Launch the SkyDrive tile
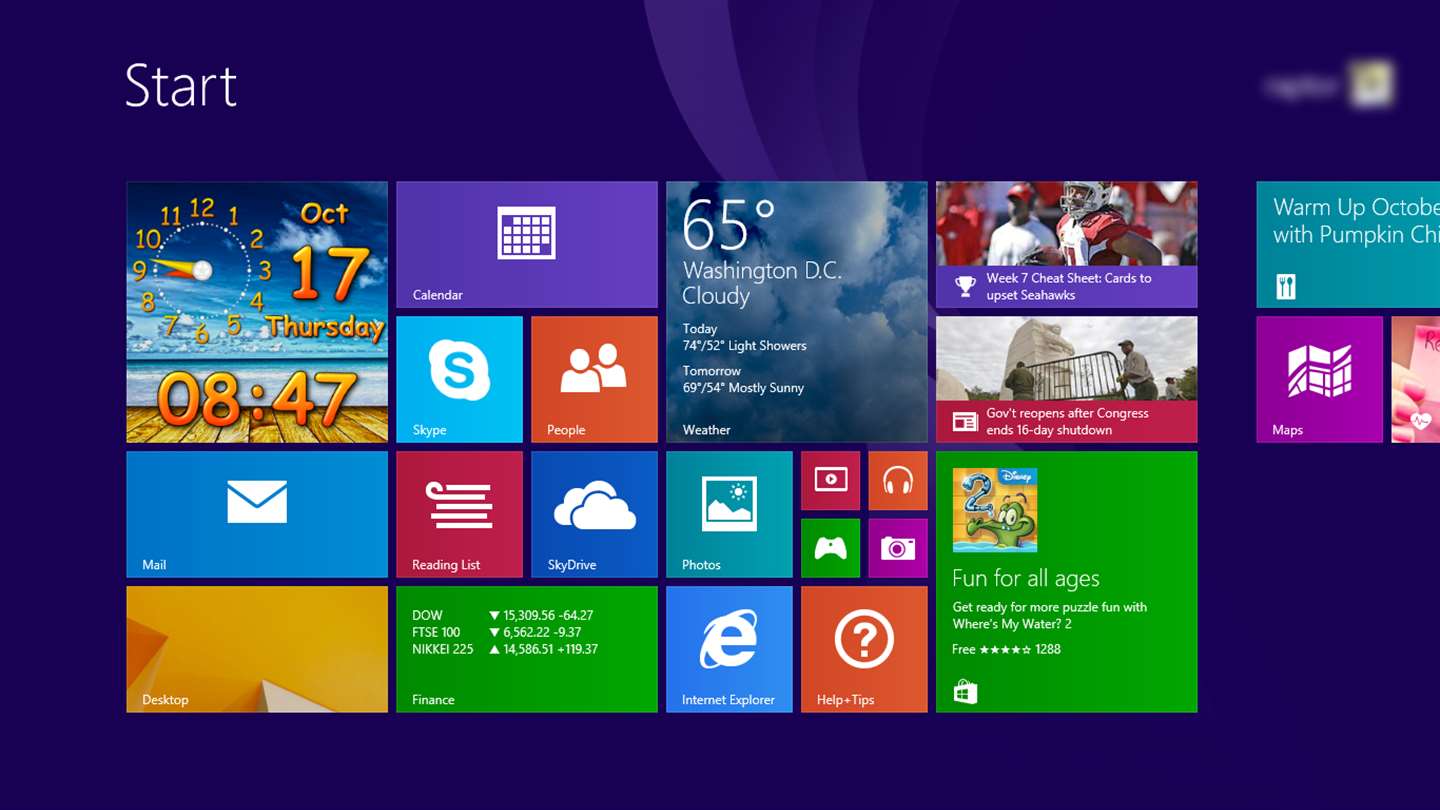This screenshot has height=810, width=1440. tap(595, 515)
